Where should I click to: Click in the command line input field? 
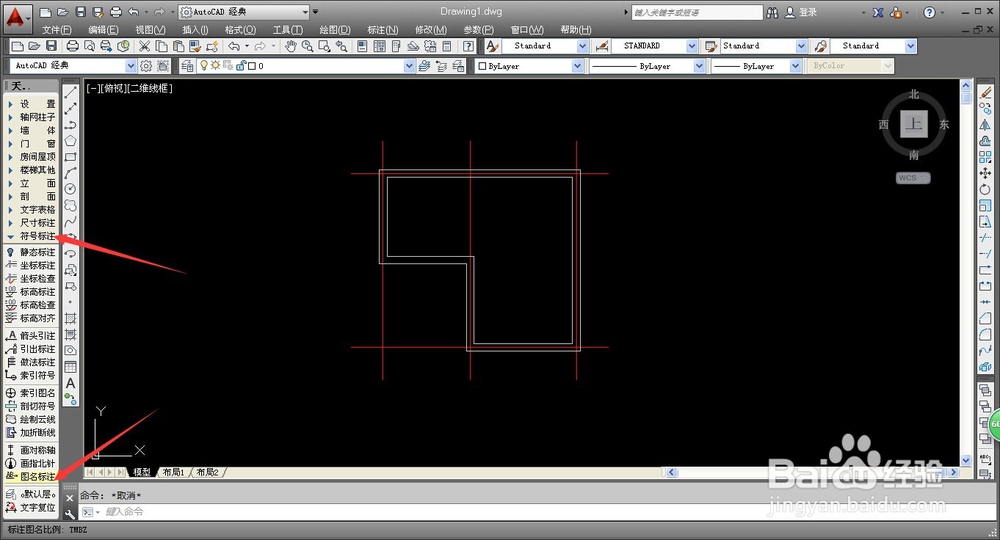536,511
